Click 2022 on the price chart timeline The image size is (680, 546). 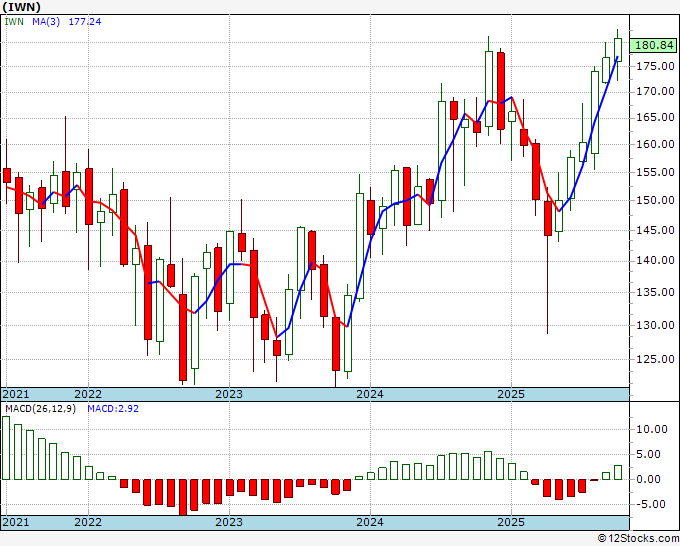coord(88,394)
